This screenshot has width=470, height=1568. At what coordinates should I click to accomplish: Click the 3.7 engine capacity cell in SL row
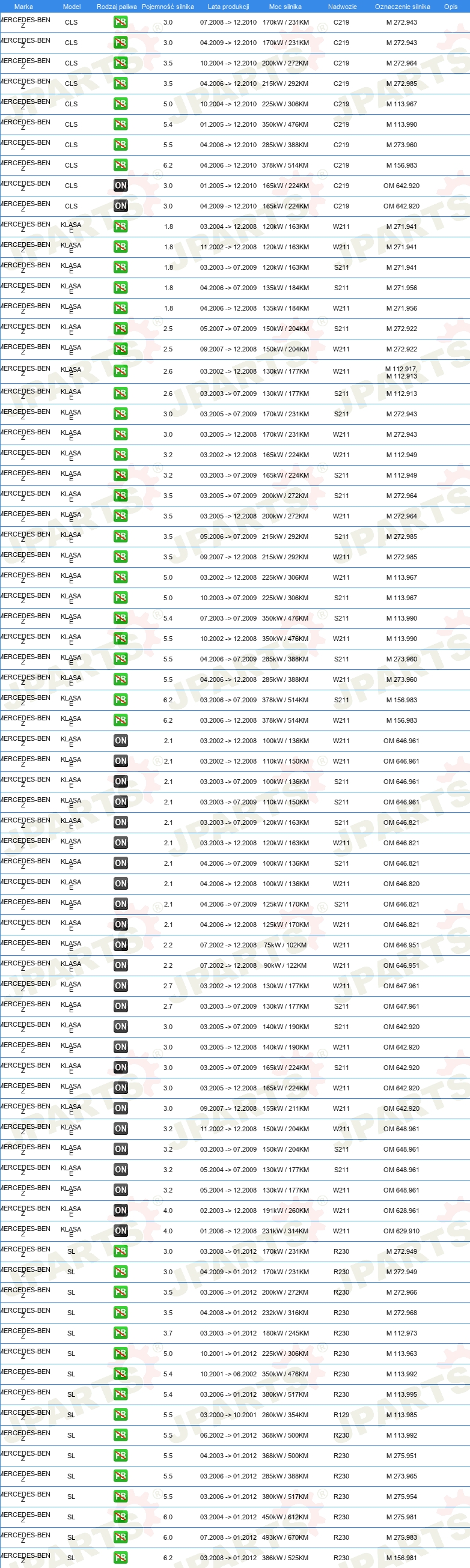tap(168, 1333)
